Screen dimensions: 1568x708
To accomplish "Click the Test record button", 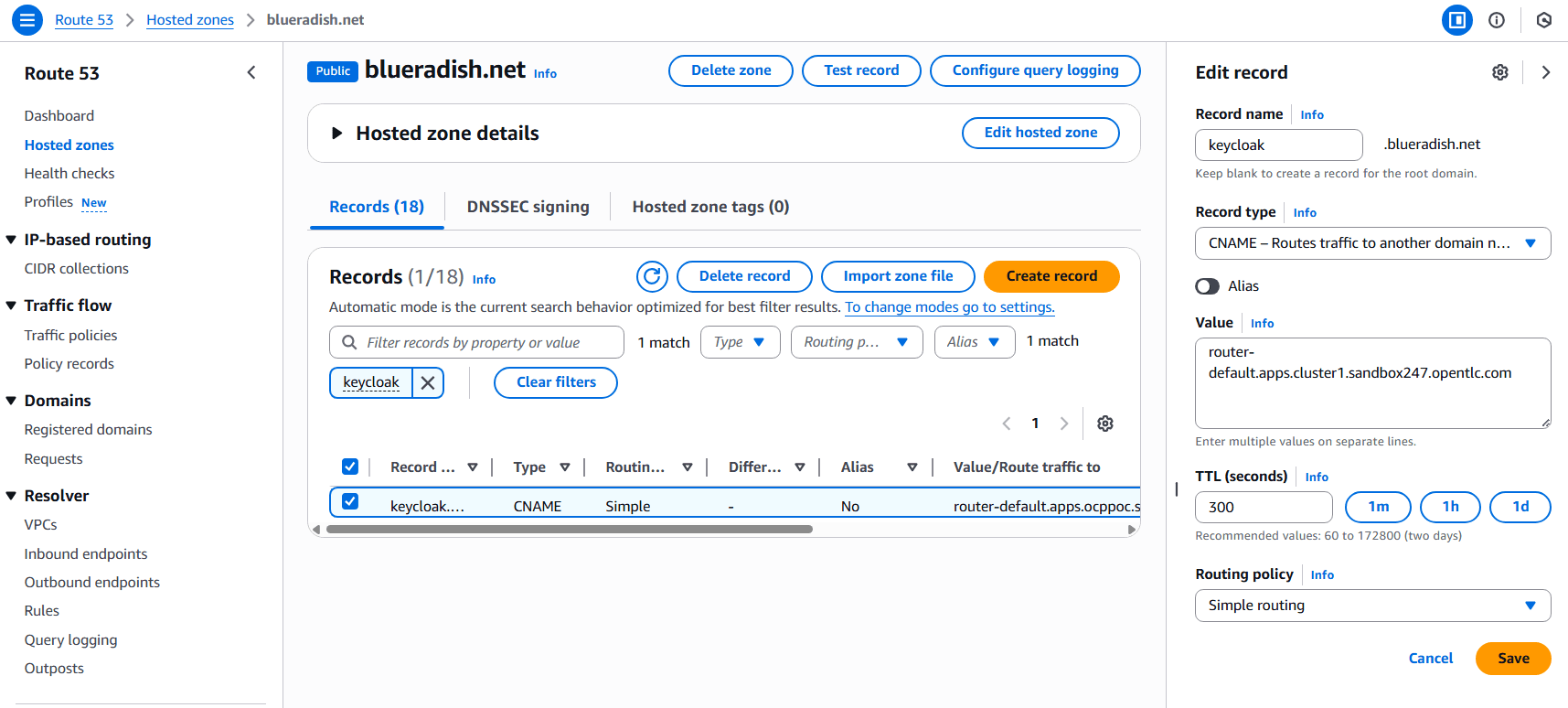I will pos(861,70).
